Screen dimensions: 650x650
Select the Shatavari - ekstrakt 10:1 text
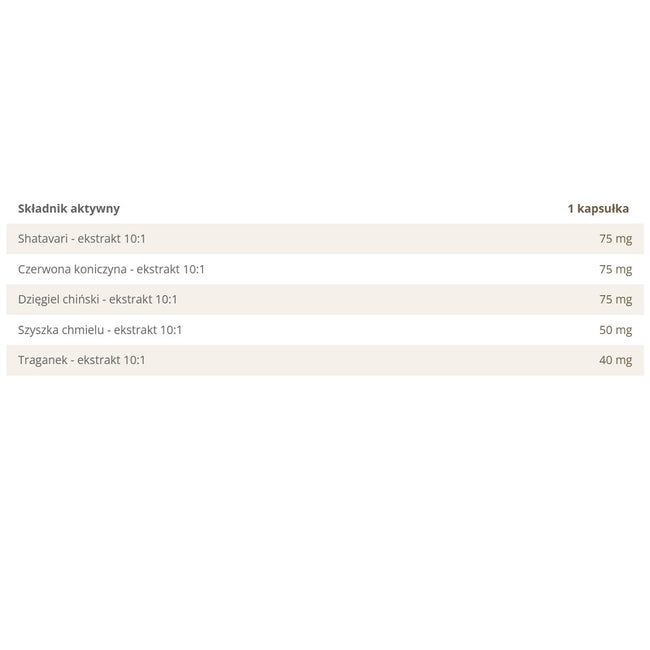82,239
